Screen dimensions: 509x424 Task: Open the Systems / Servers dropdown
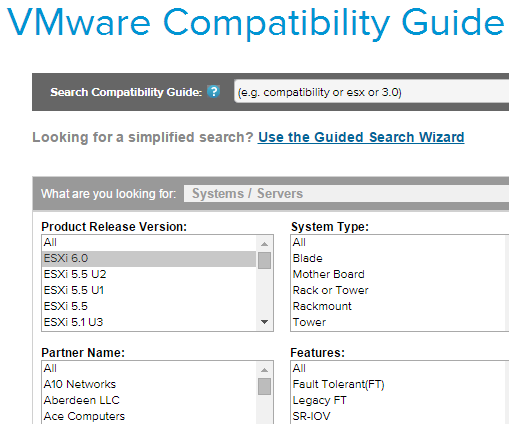coord(346,194)
